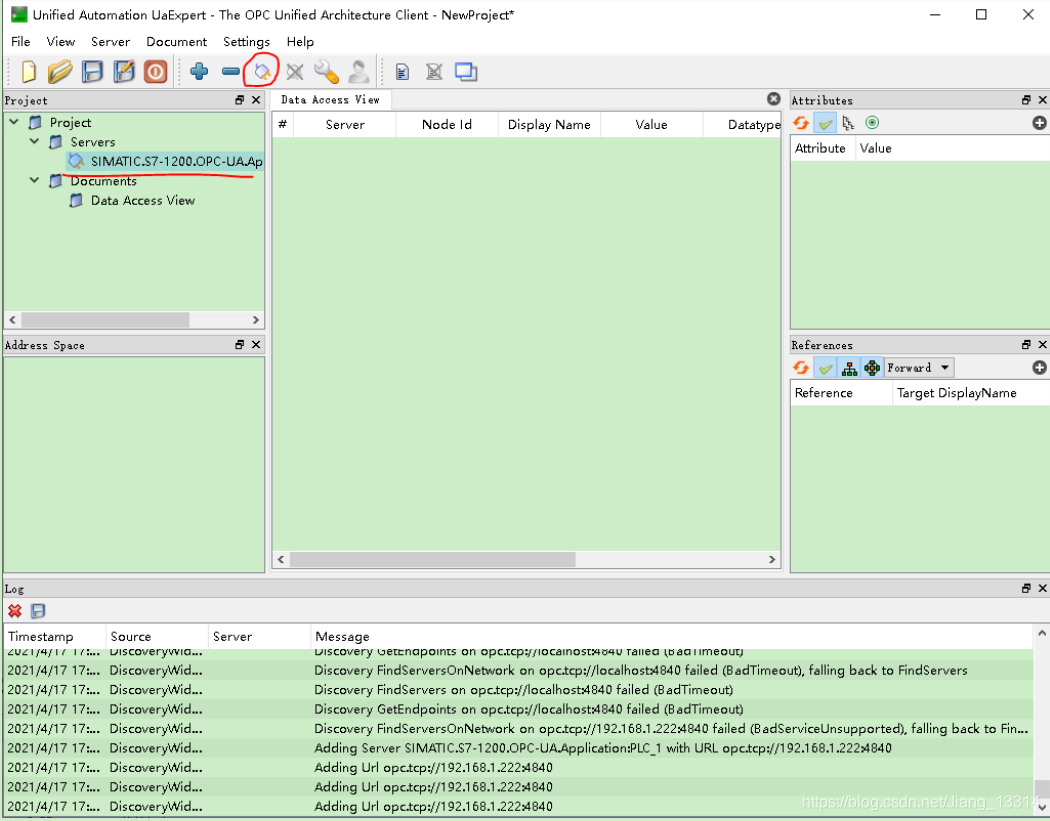The width and height of the screenshot is (1050, 821).
Task: Select the Data Access View tab
Action: [x=330, y=100]
